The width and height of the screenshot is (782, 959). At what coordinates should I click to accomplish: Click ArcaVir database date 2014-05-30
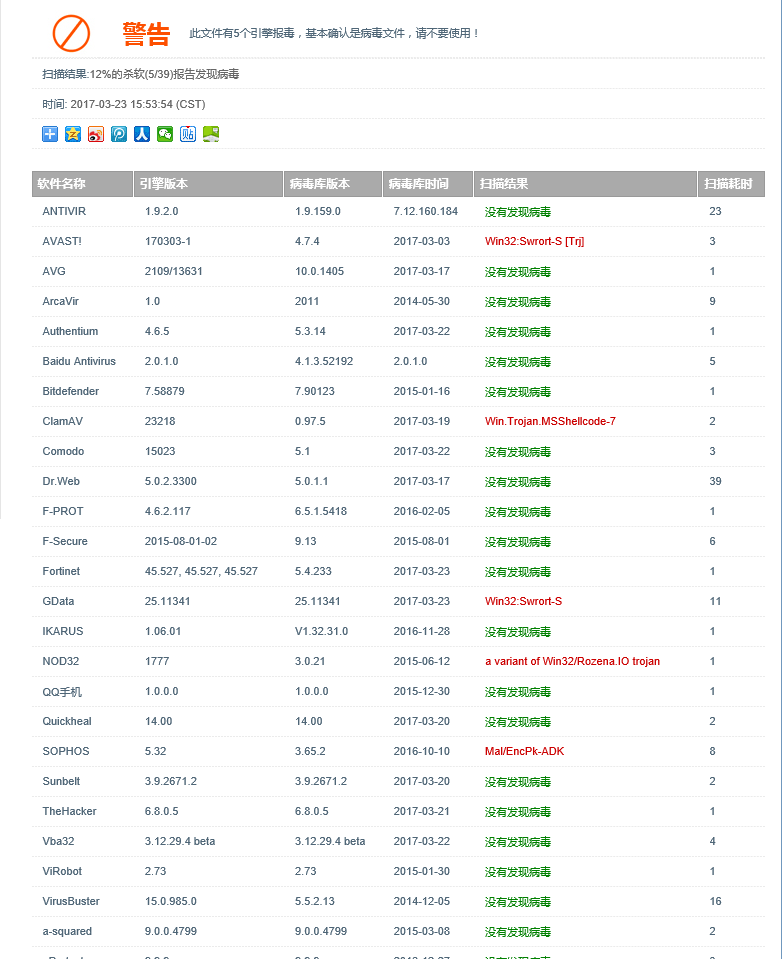pyautogui.click(x=422, y=301)
